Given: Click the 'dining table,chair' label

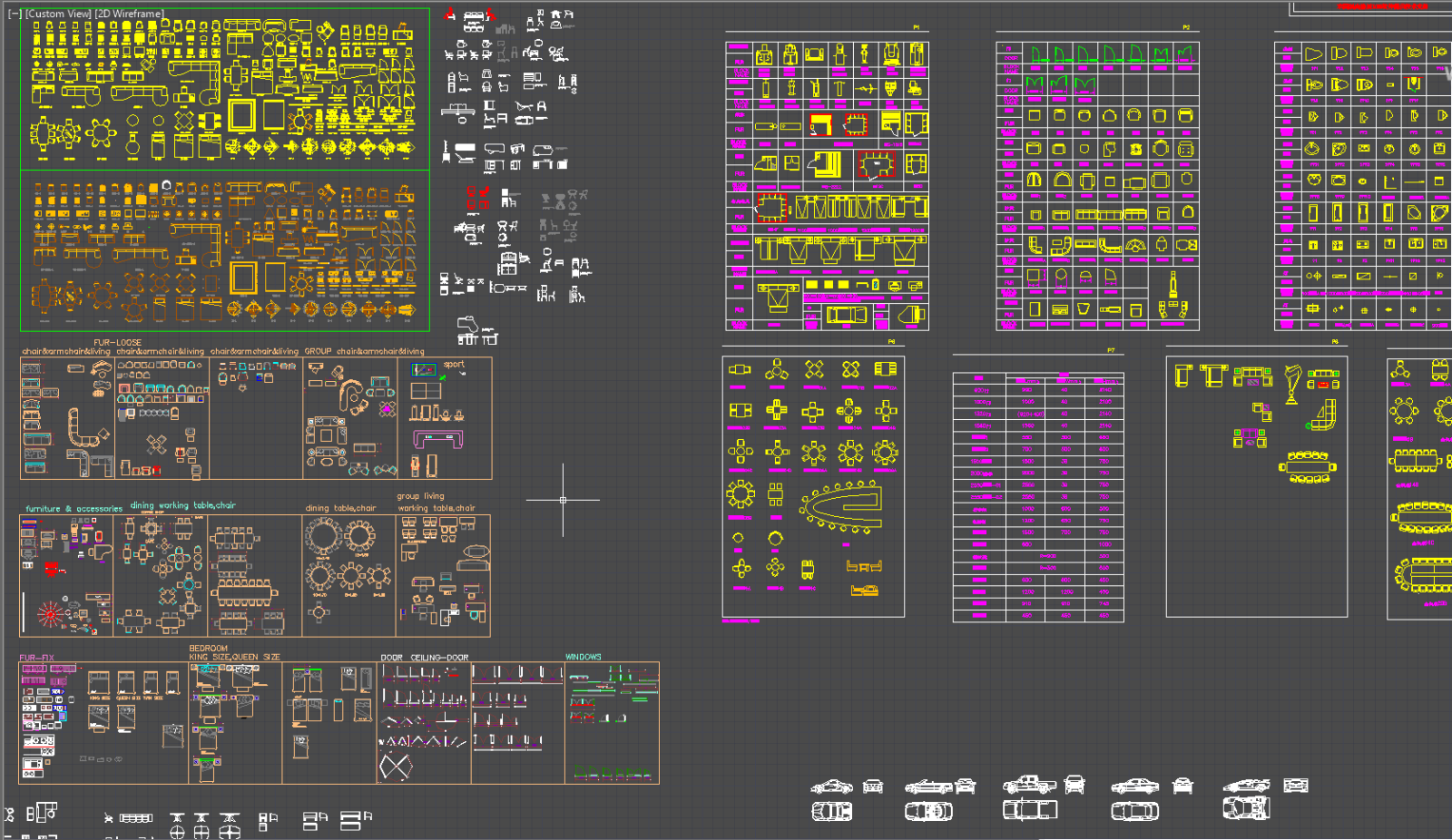Looking at the screenshot, I should click(x=340, y=508).
